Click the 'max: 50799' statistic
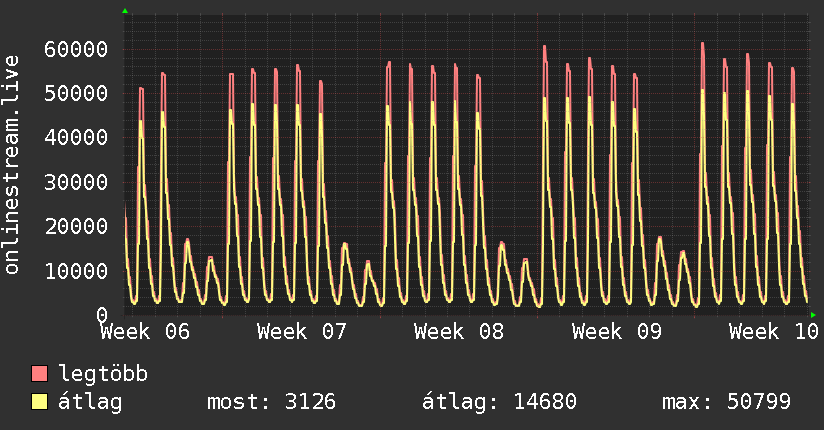 point(726,402)
